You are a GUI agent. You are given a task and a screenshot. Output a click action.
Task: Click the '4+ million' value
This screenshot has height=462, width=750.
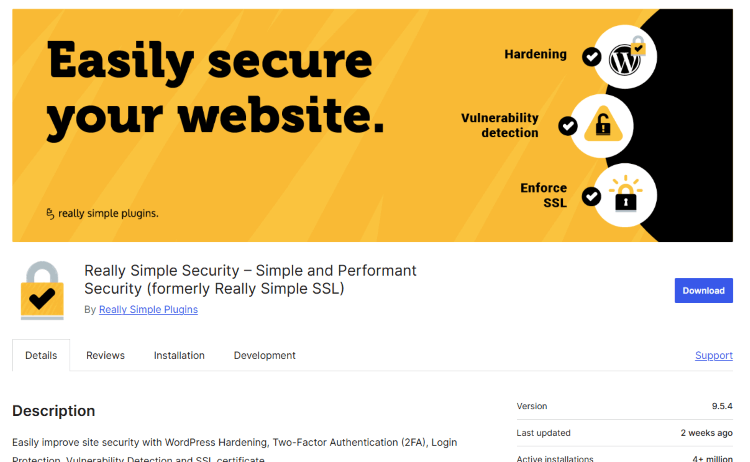pos(712,458)
